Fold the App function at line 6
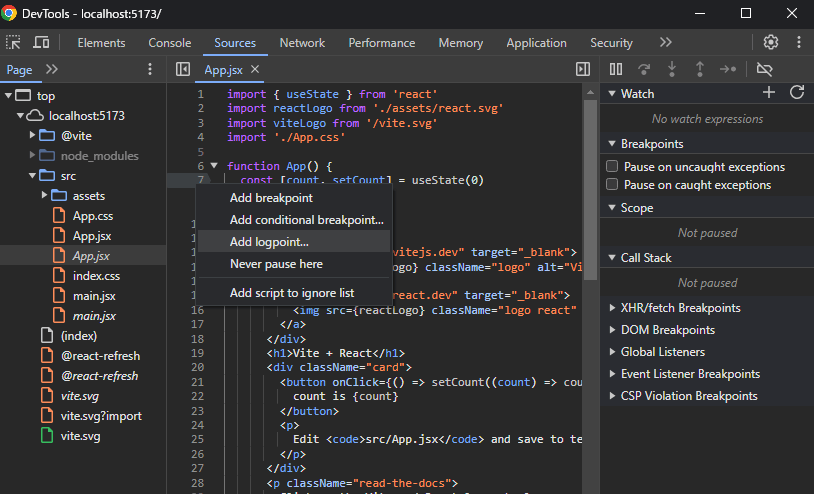The height and width of the screenshot is (494, 814). click(x=214, y=166)
